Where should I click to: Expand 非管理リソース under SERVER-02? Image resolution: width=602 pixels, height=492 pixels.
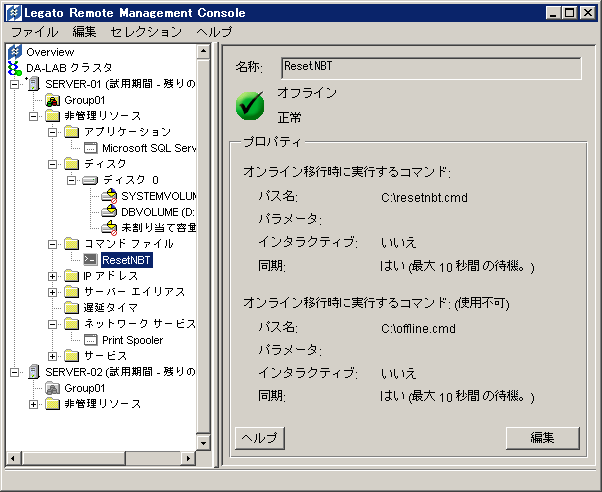[33, 404]
